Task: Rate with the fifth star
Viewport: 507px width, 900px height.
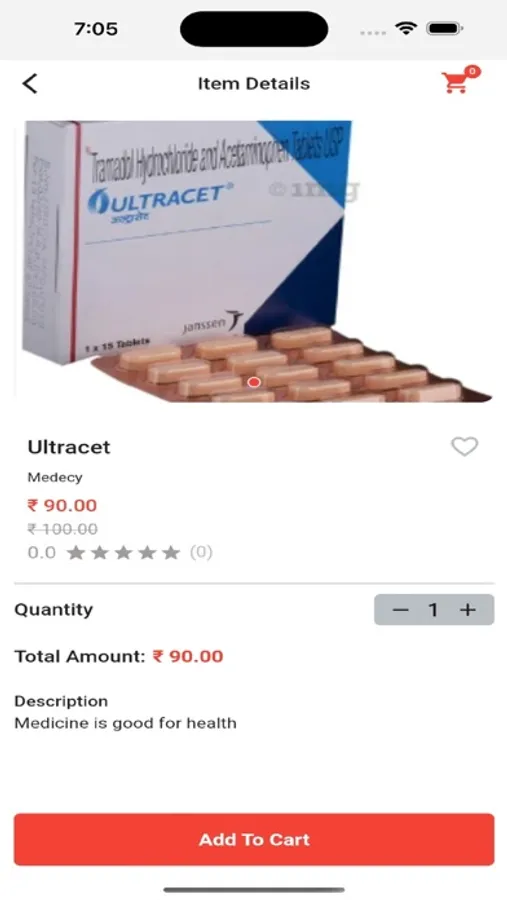Action: tap(171, 553)
